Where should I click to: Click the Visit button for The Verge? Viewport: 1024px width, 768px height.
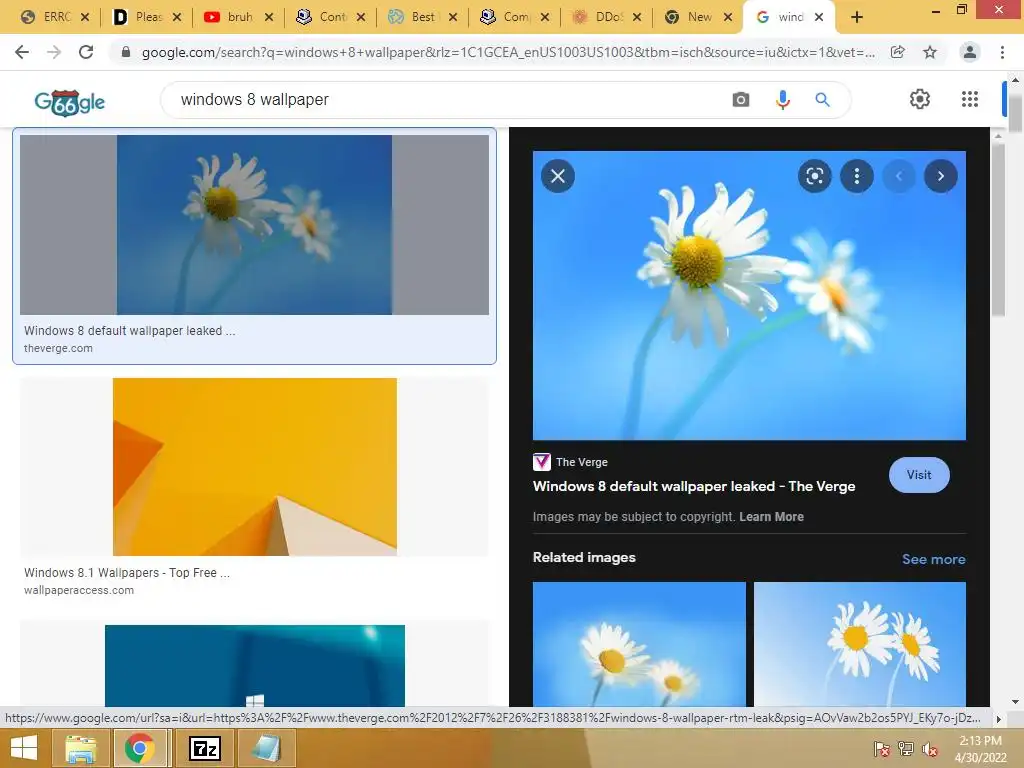[x=919, y=475]
